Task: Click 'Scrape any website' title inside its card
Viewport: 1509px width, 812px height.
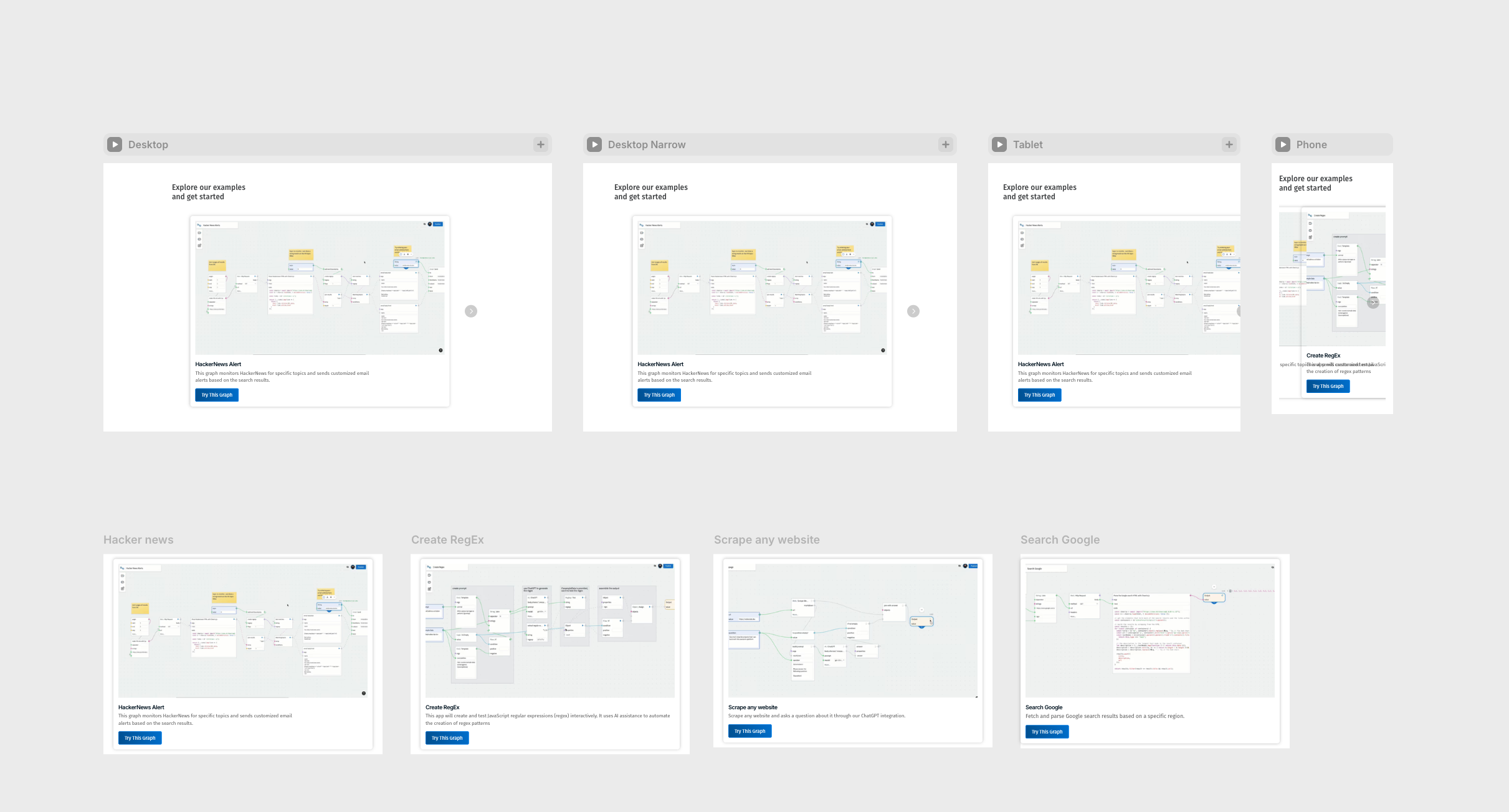Action: [753, 707]
